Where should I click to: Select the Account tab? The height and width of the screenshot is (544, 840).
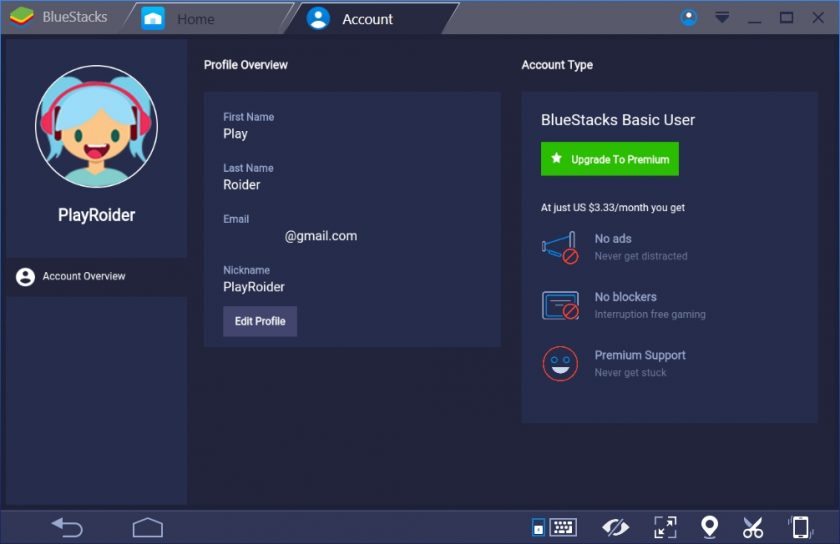[370, 19]
